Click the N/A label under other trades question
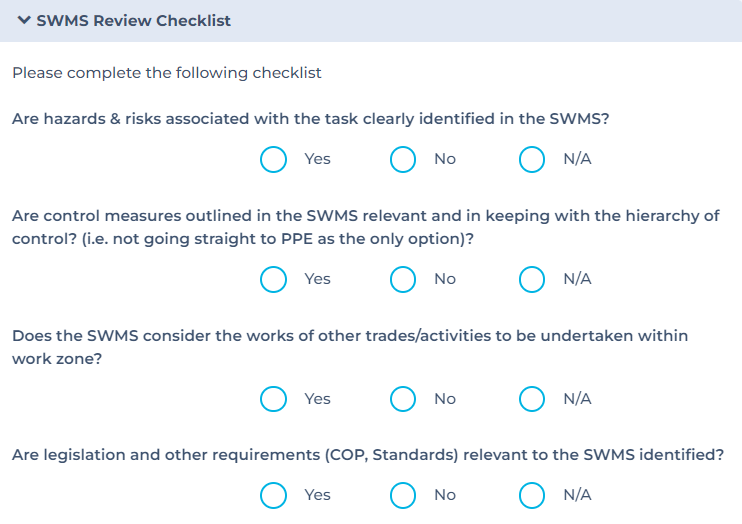The width and height of the screenshot is (742, 524). 577,399
